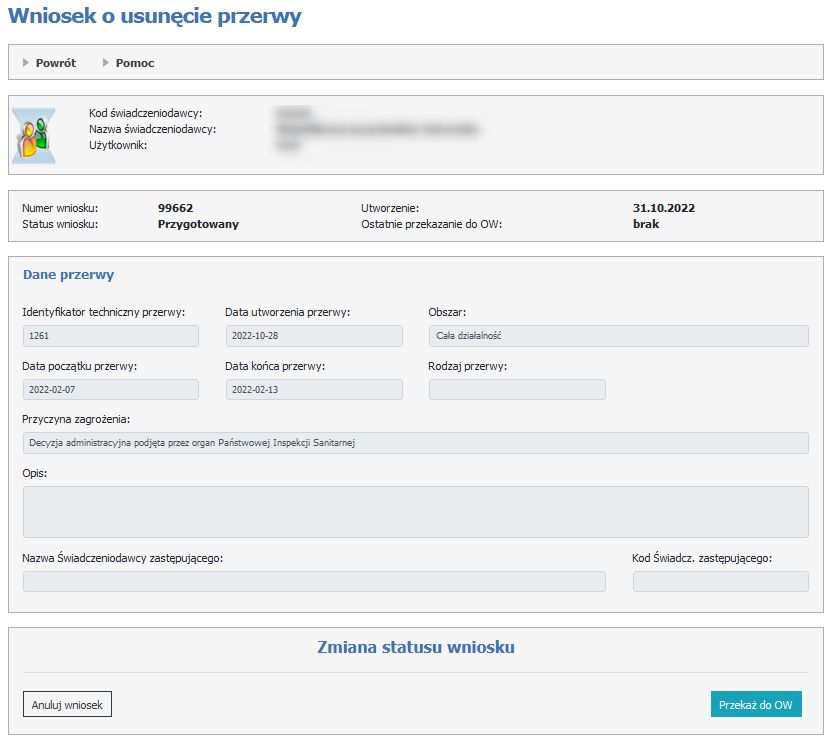The width and height of the screenshot is (832, 742).
Task: Go back using the Powrót link
Action: coord(56,63)
